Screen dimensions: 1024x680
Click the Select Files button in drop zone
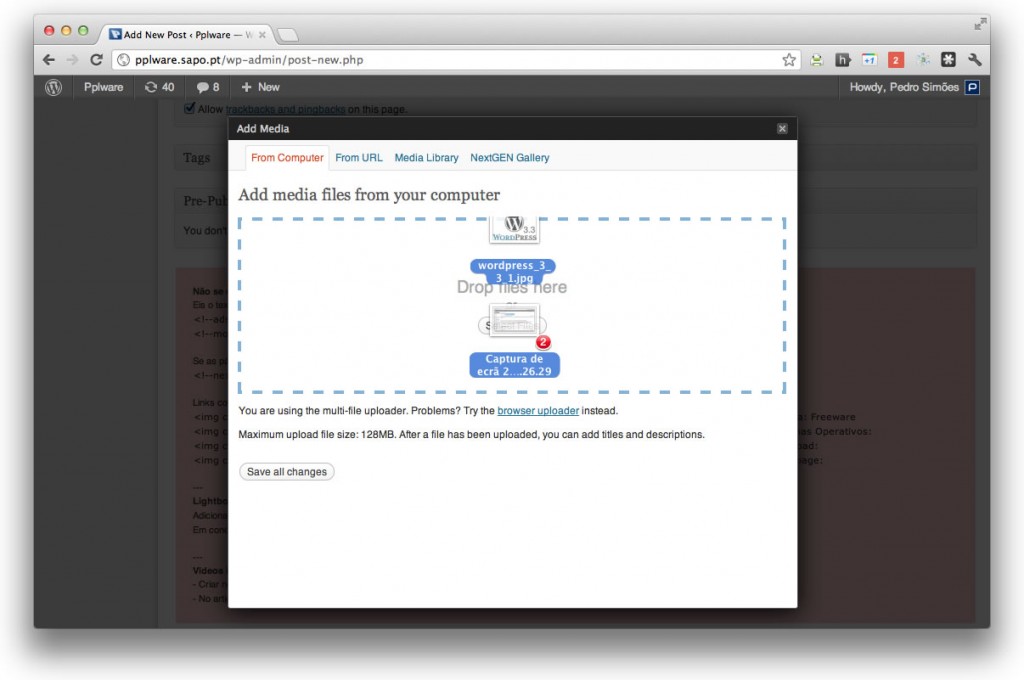coord(512,325)
